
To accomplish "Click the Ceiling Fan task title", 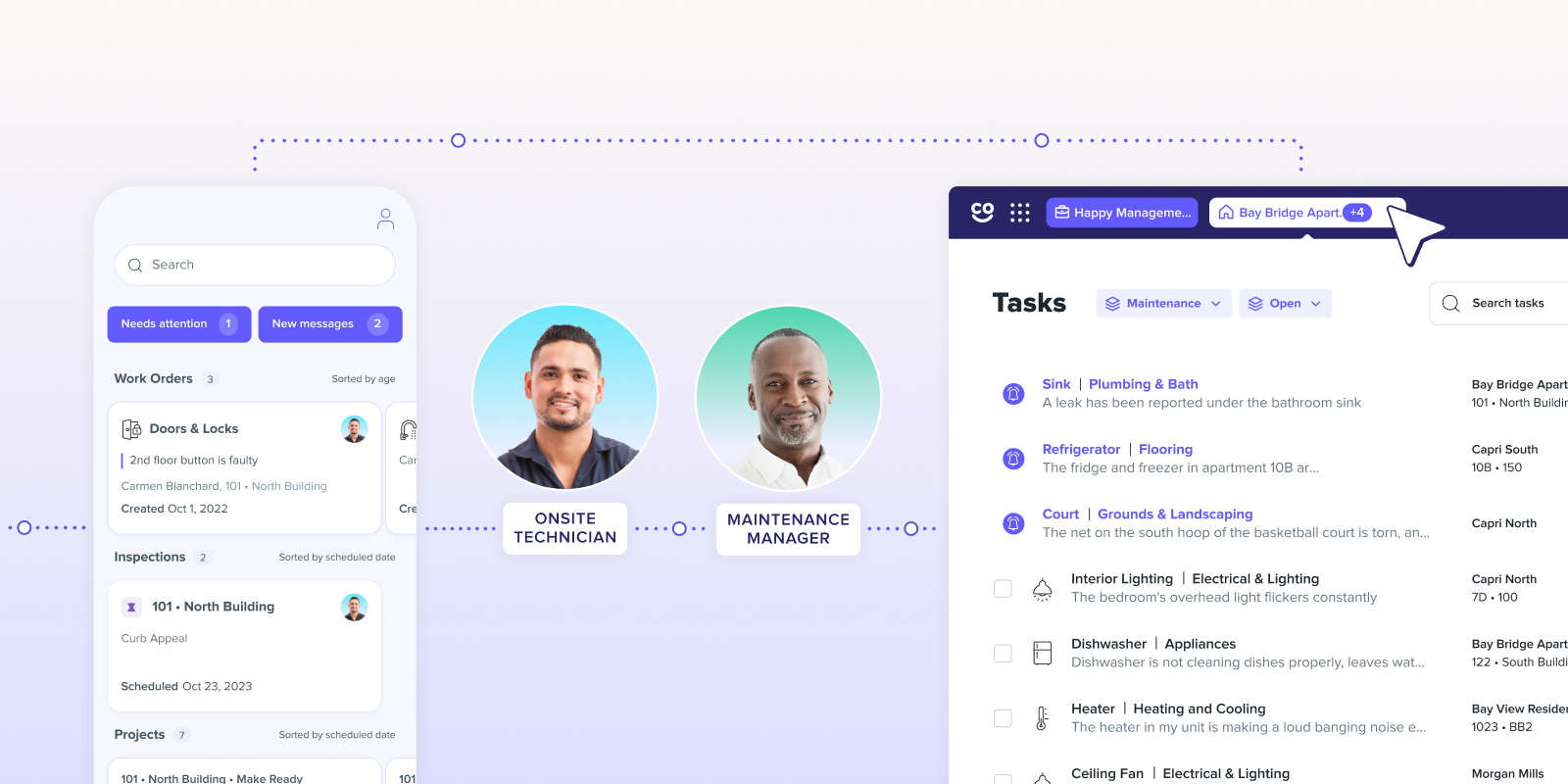I will (x=1107, y=774).
